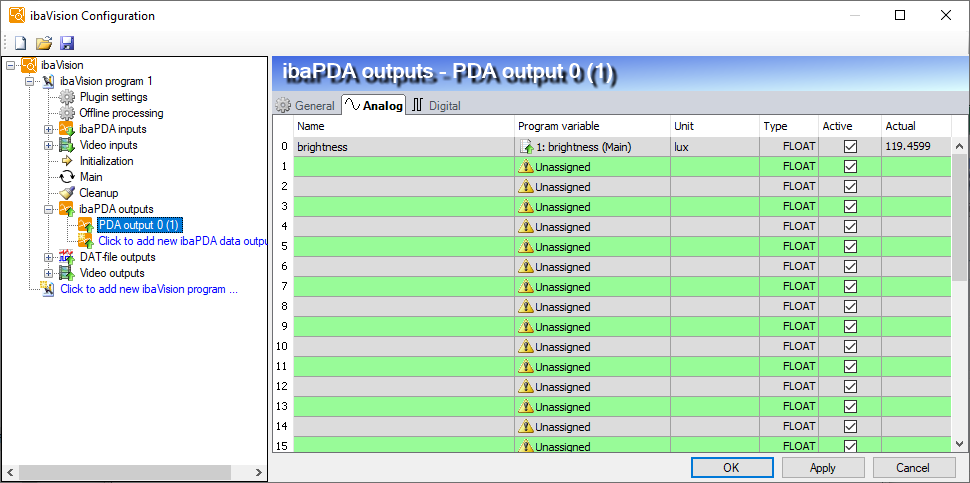Toggle Active checkbox in row 4

click(850, 226)
